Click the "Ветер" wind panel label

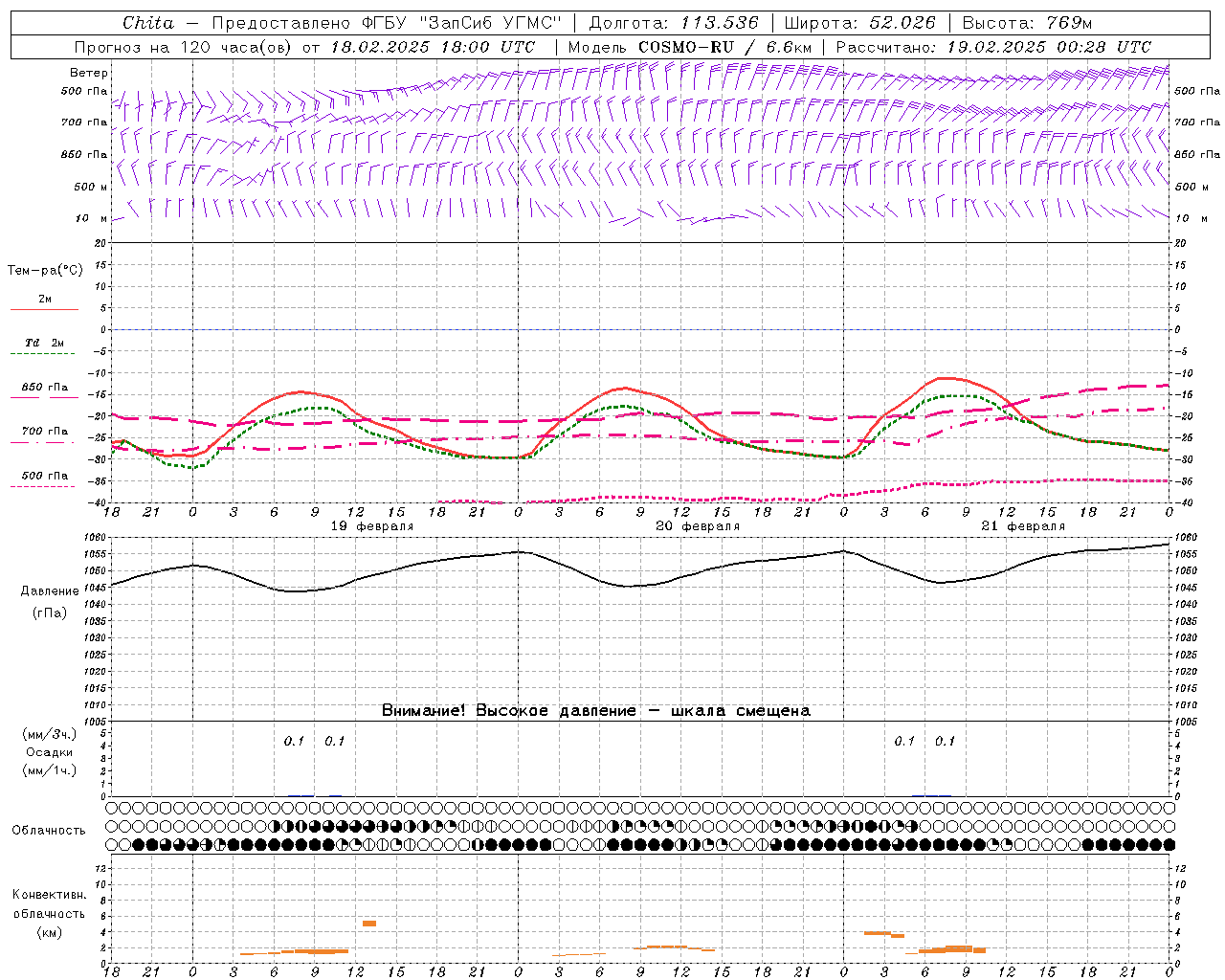click(x=89, y=73)
